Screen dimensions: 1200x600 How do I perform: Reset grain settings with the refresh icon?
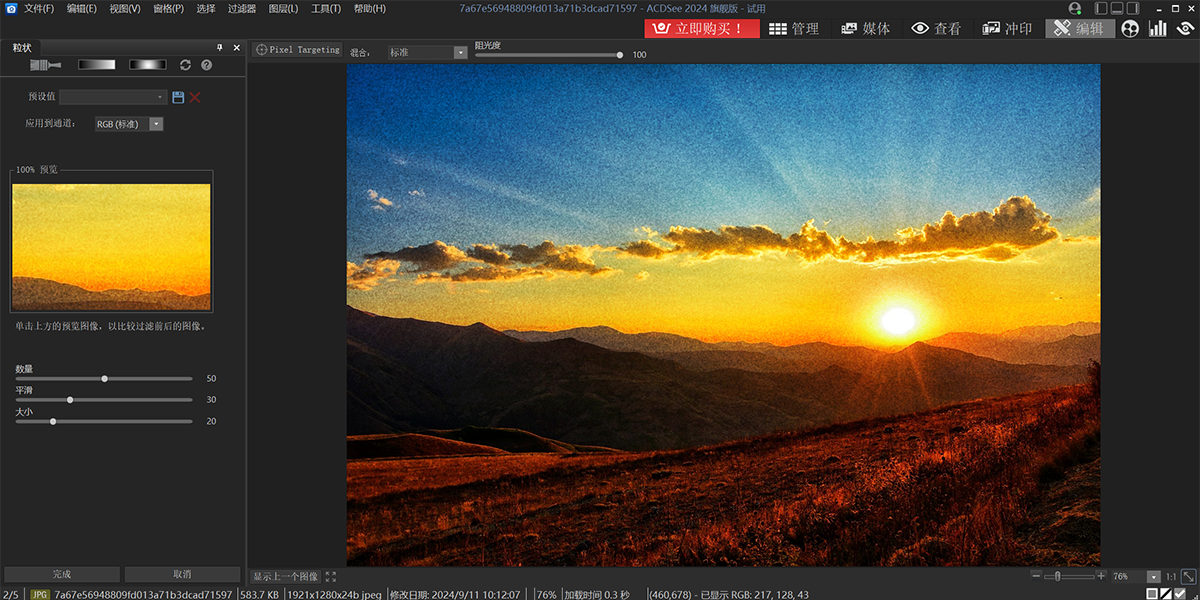point(185,65)
